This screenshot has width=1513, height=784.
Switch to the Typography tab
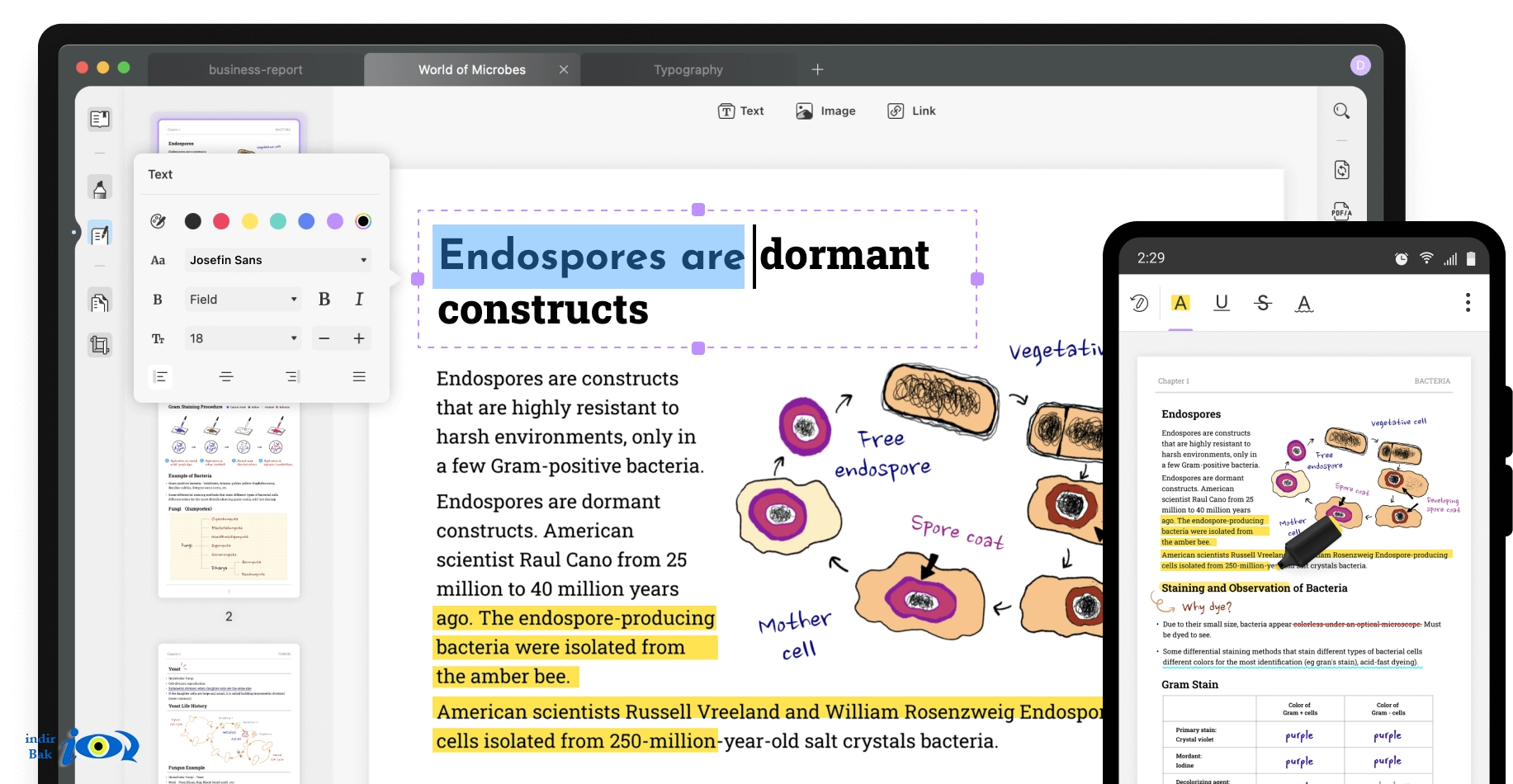click(x=688, y=69)
